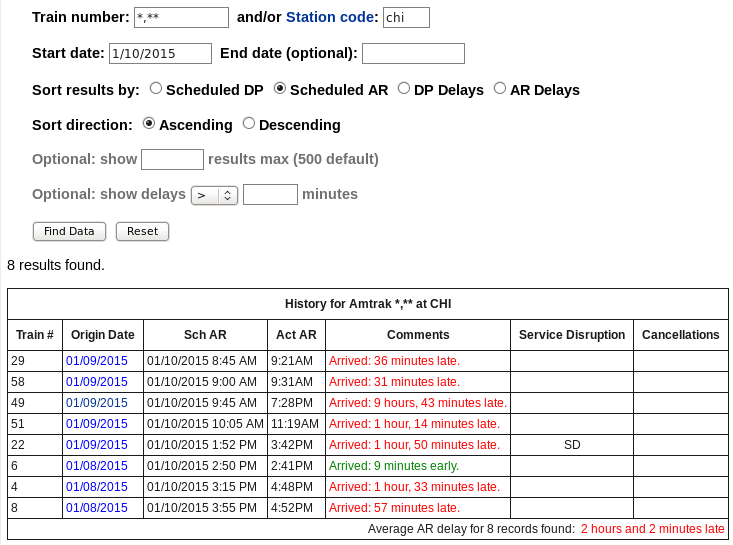Image resolution: width=733 pixels, height=545 pixels.
Task: Open origin date link for train 58
Action: (97, 382)
